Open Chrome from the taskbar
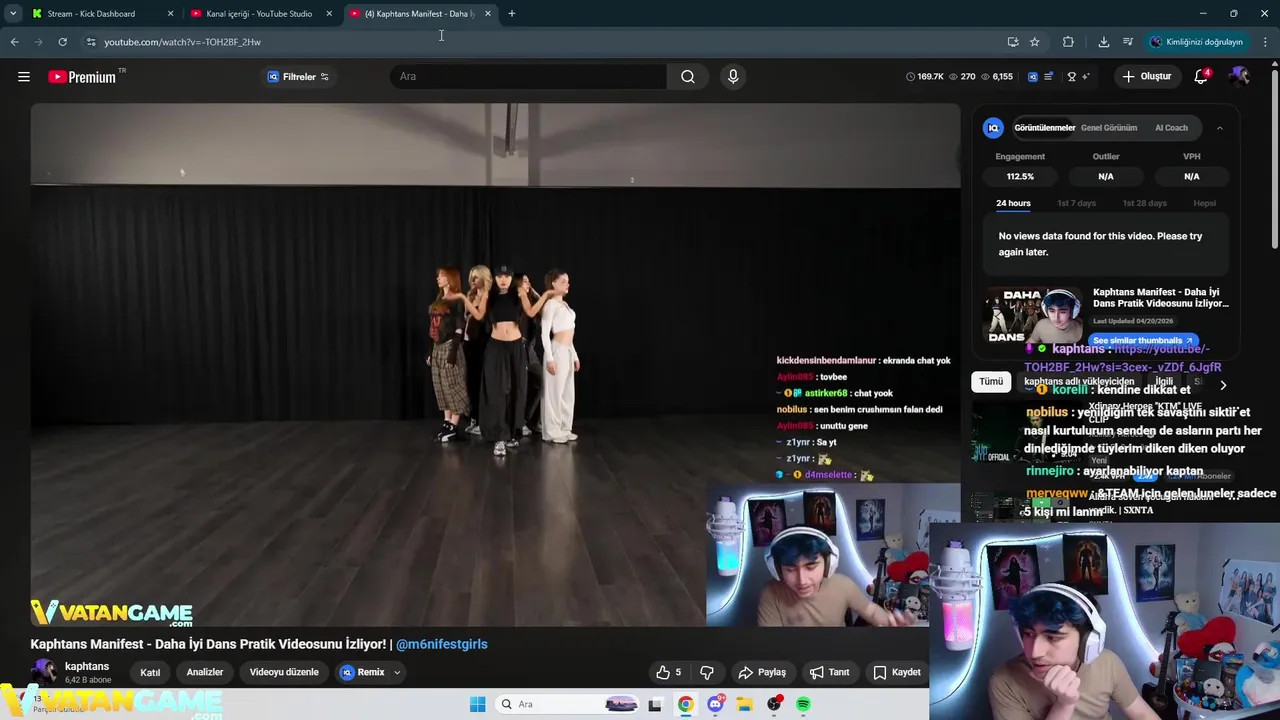1280x720 pixels. 685,704
